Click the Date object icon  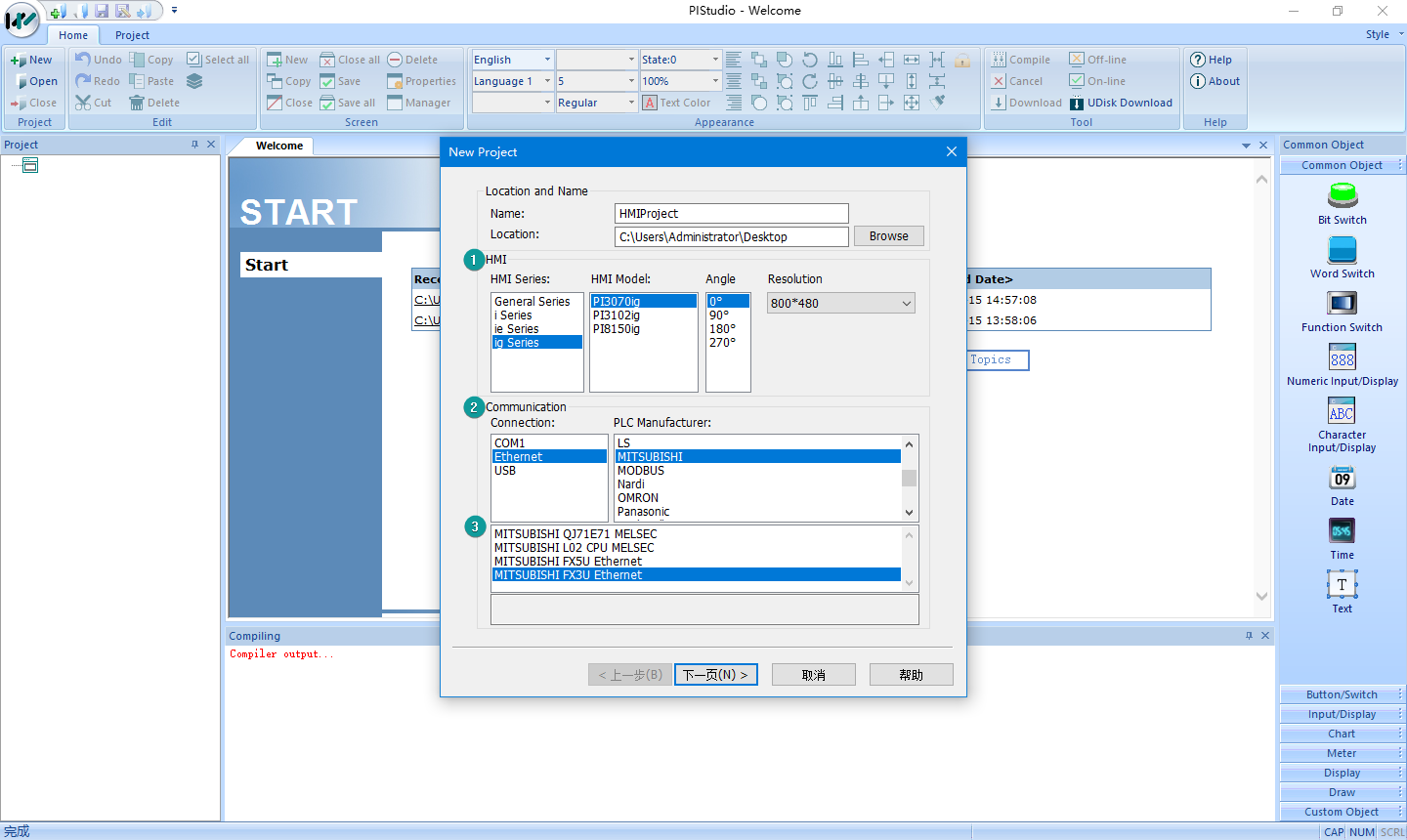pos(1342,478)
